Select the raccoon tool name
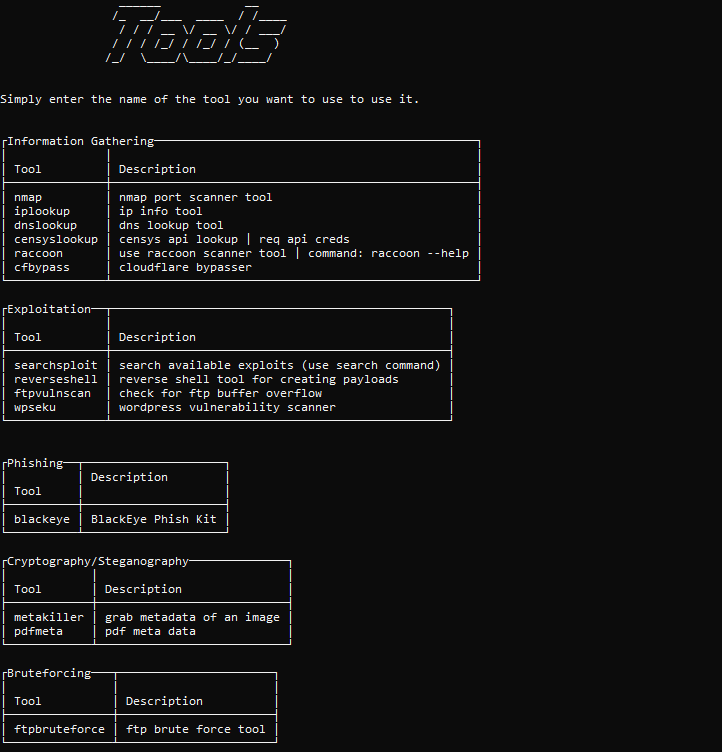 point(38,254)
